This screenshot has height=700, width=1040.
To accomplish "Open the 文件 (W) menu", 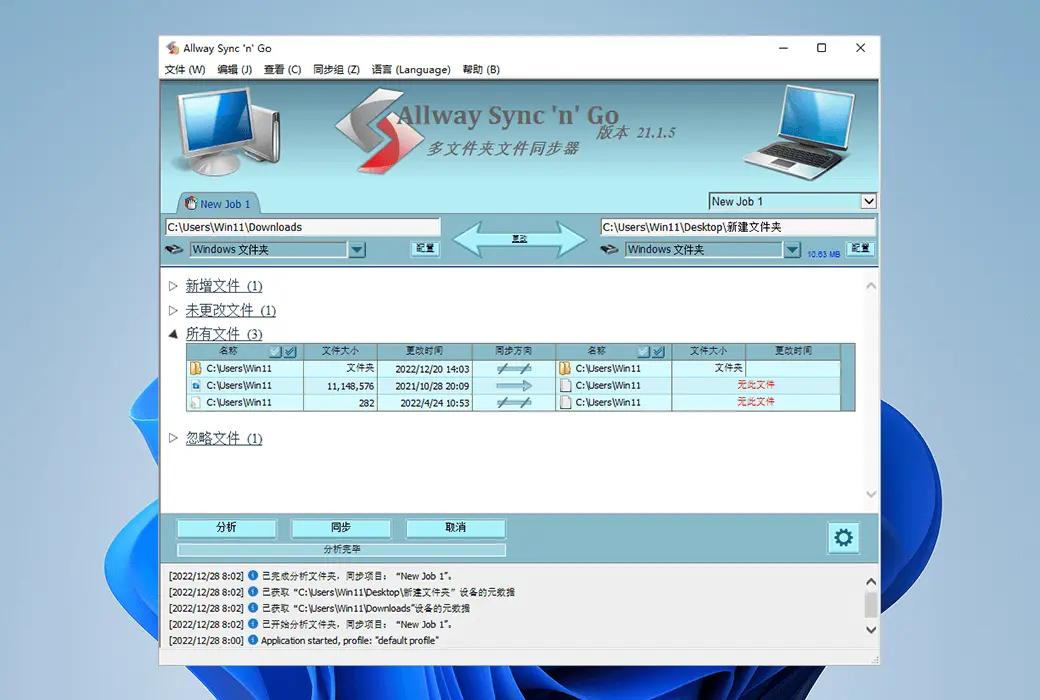I will (185, 70).
